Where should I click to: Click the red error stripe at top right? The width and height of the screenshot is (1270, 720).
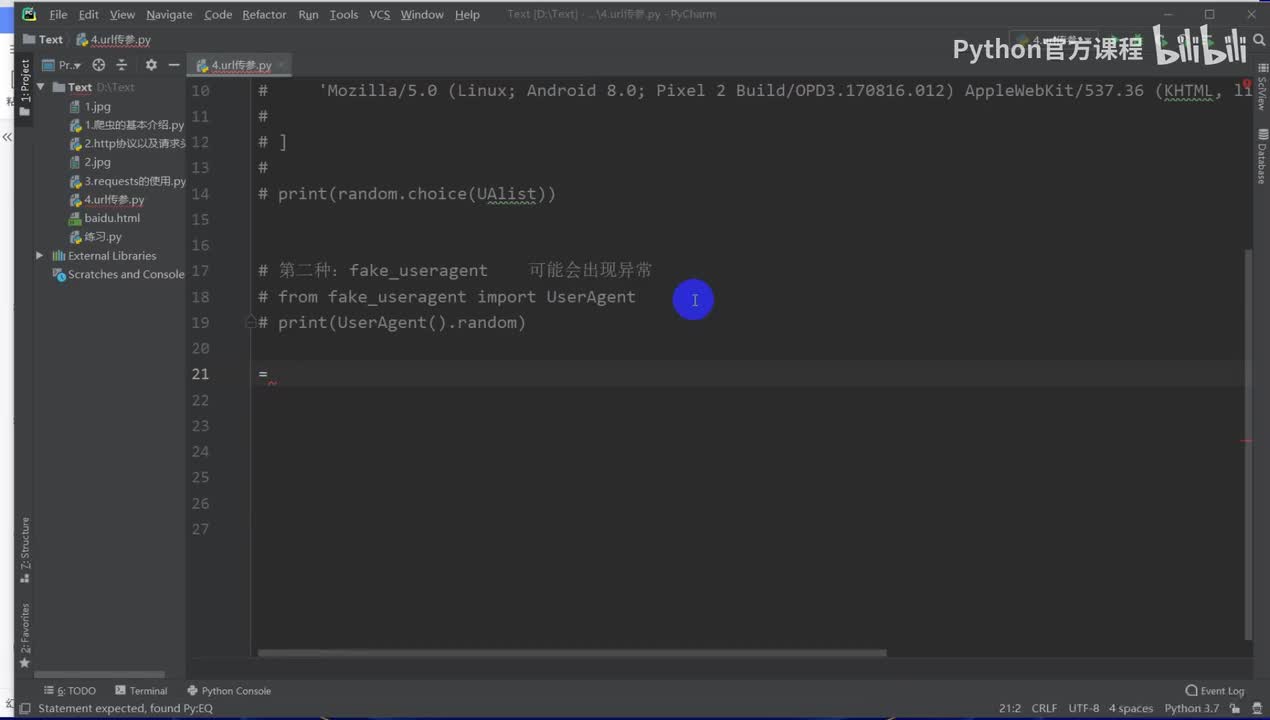click(x=1247, y=84)
